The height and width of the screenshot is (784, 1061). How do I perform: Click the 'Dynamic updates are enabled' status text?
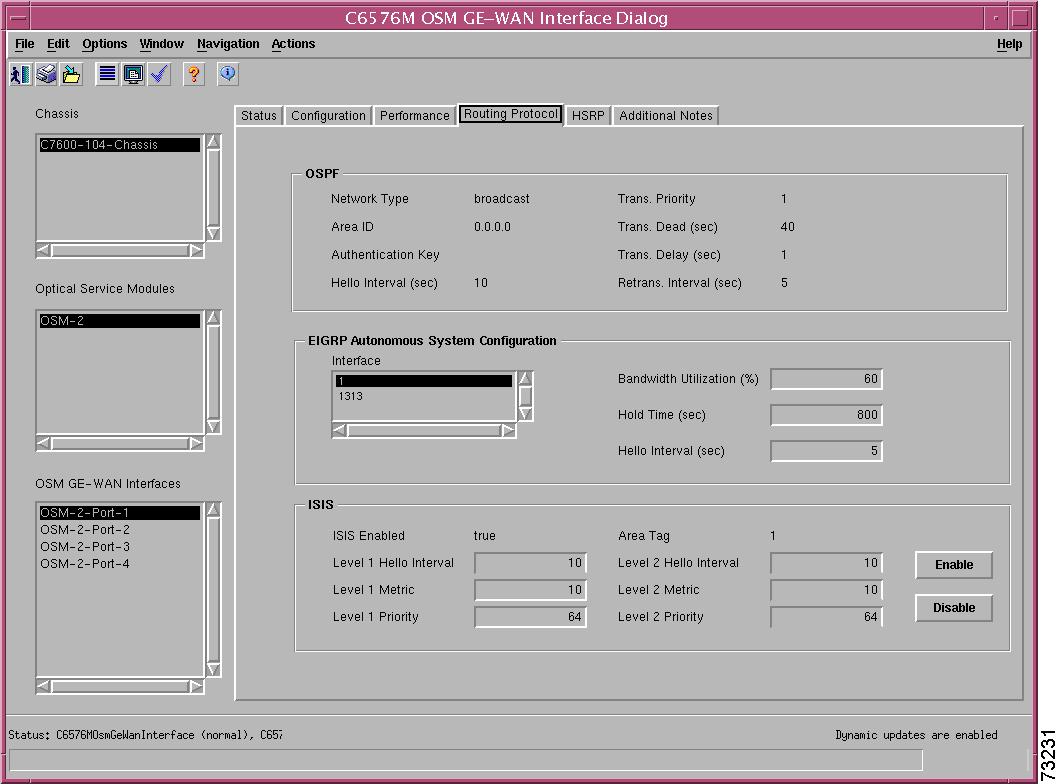916,735
